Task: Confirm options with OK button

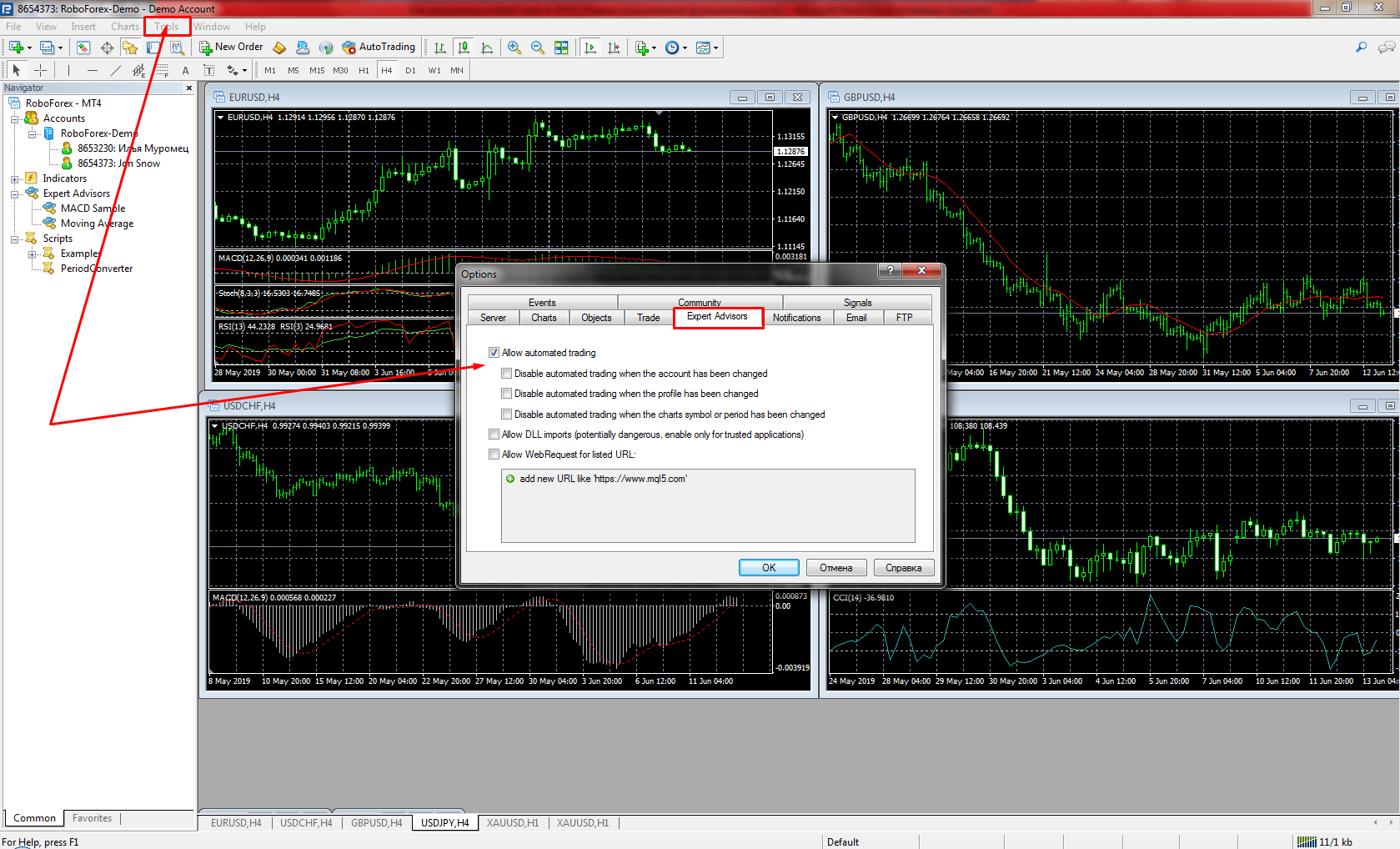Action: click(x=769, y=568)
